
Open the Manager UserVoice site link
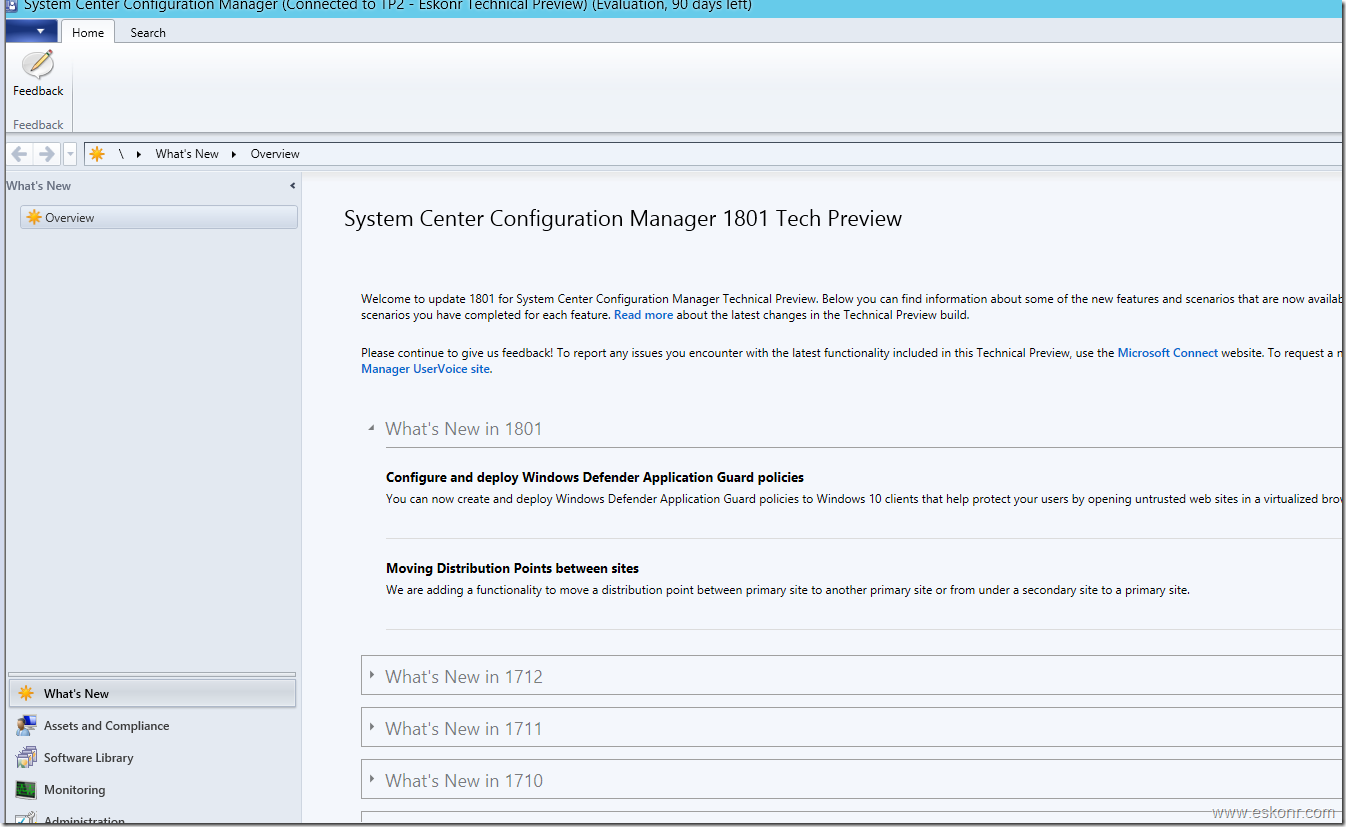click(x=426, y=369)
